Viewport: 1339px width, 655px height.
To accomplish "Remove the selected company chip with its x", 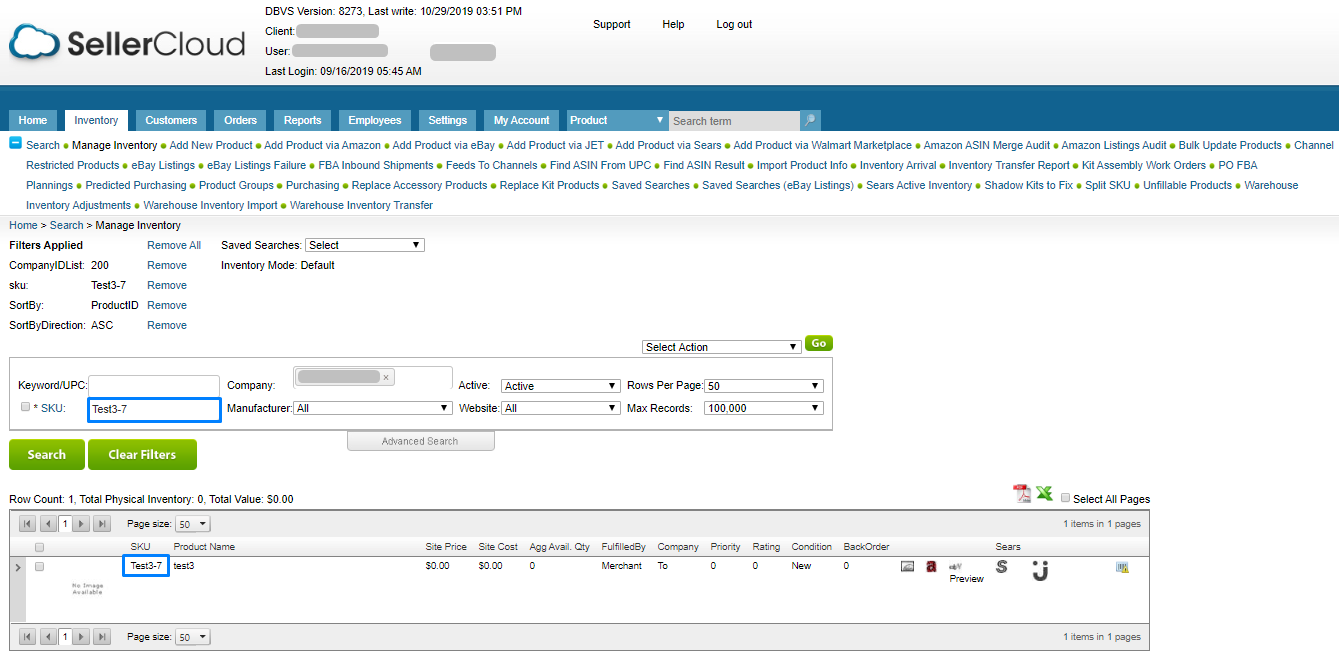I will [x=386, y=377].
